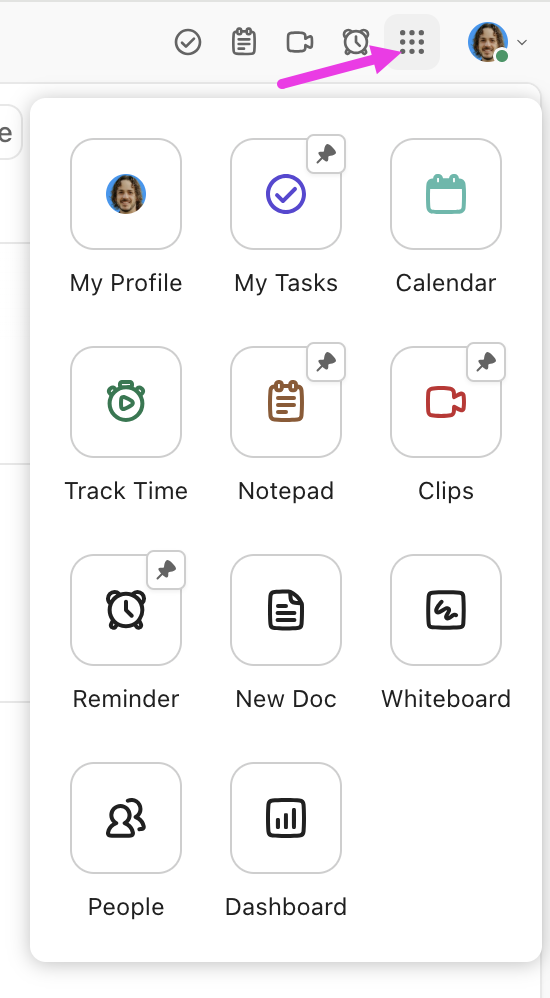Open the Whiteboard tile
The image size is (550, 998).
coord(446,610)
